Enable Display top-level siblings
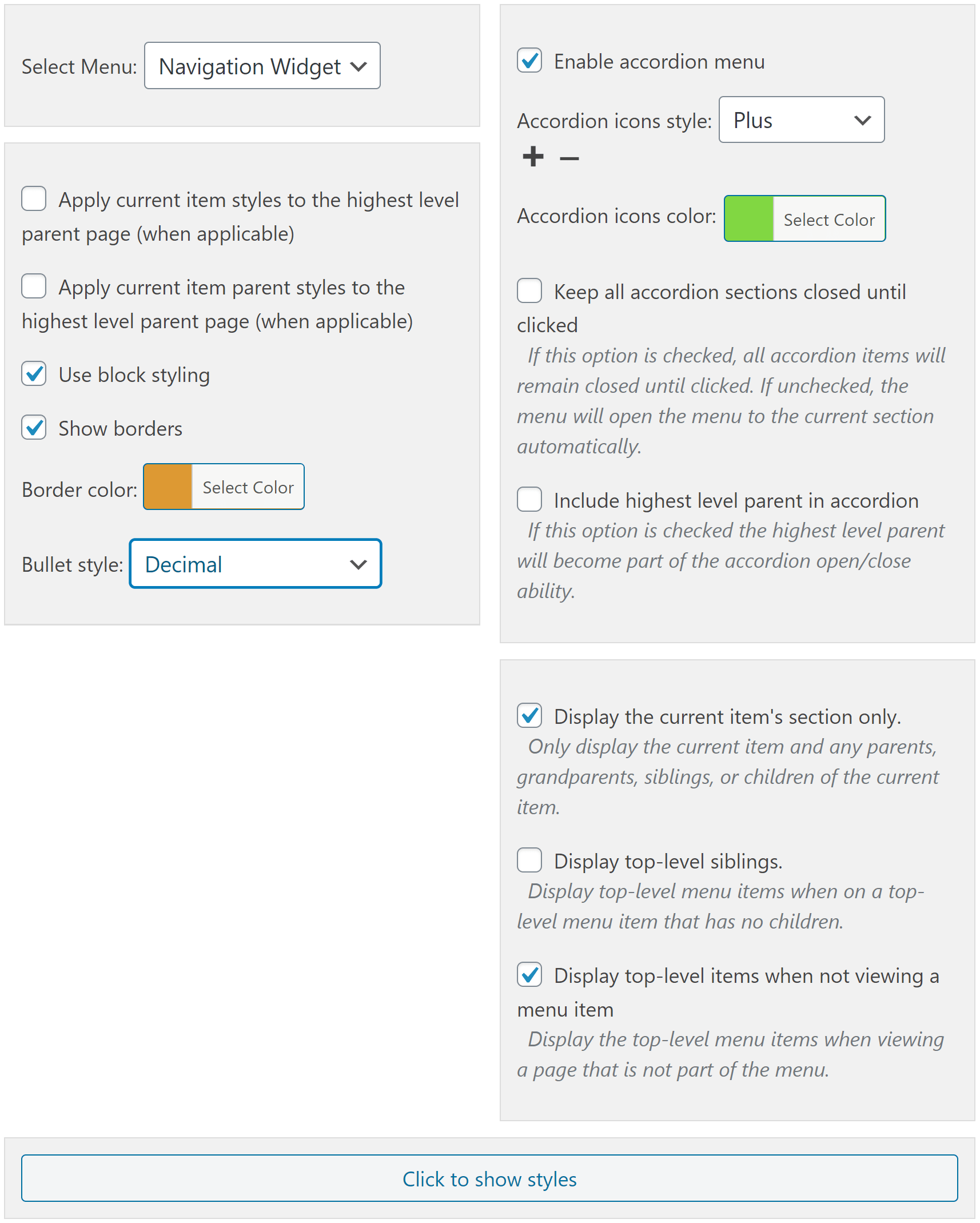Screen dimensions: 980x1223 529,861
